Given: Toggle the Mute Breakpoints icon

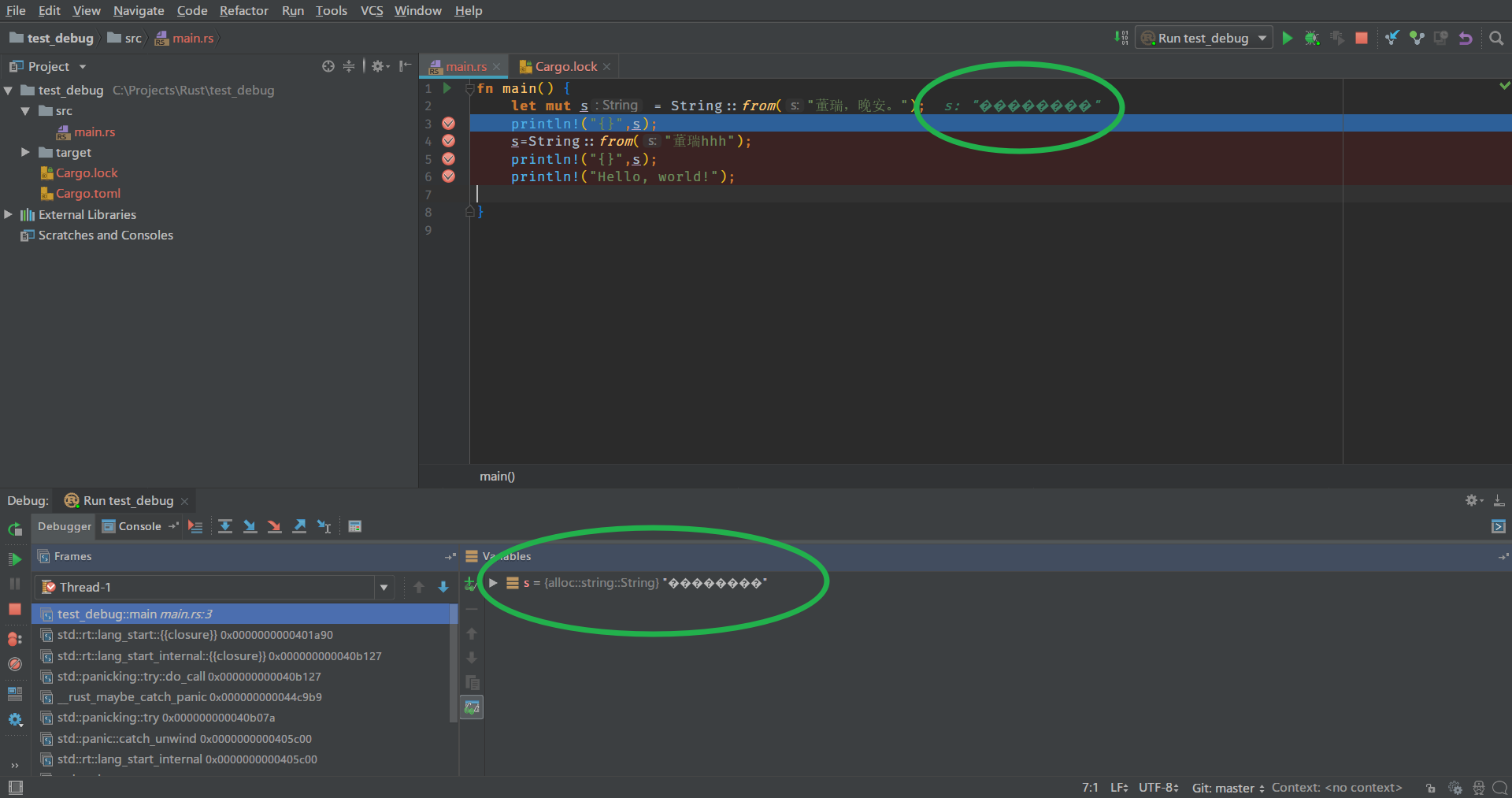Looking at the screenshot, I should click(14, 664).
